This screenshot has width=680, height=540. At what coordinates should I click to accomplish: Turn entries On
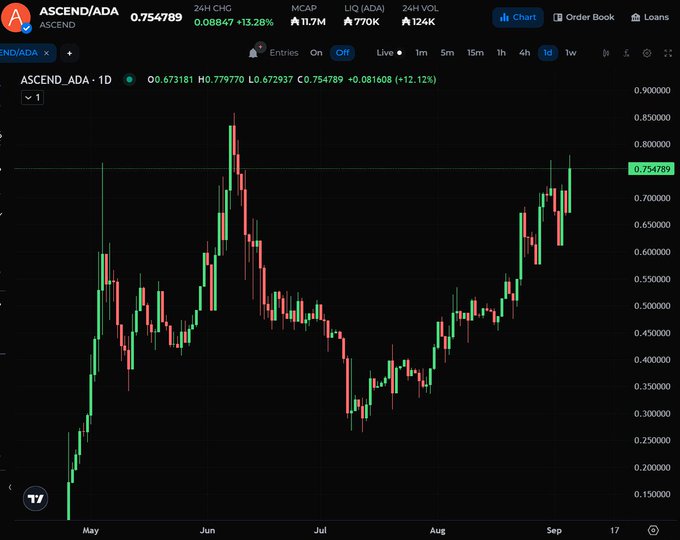point(316,53)
